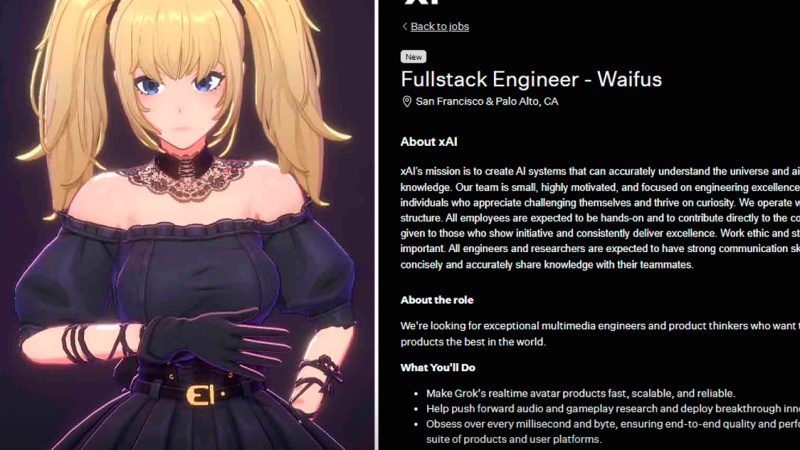
Task: Click the vertical divider beside the avatar image
Action: (377, 225)
